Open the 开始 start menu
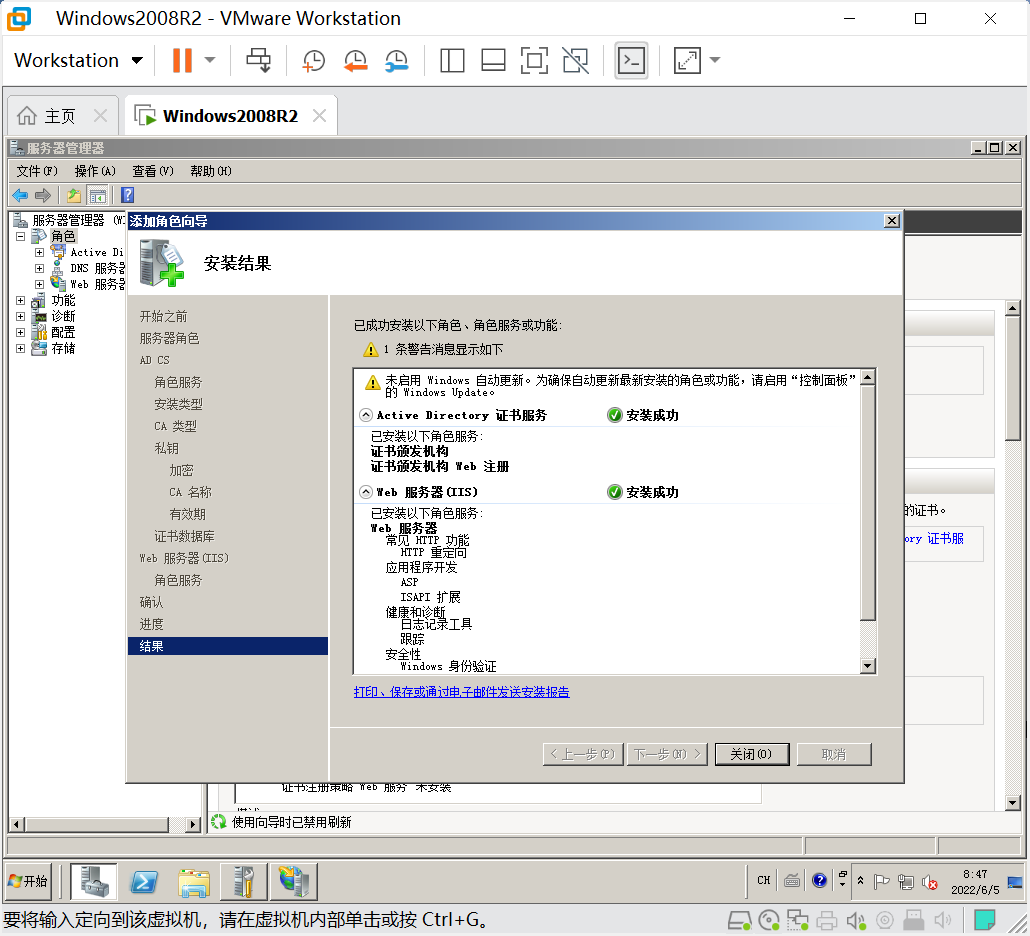The image size is (1030, 936). click(28, 881)
